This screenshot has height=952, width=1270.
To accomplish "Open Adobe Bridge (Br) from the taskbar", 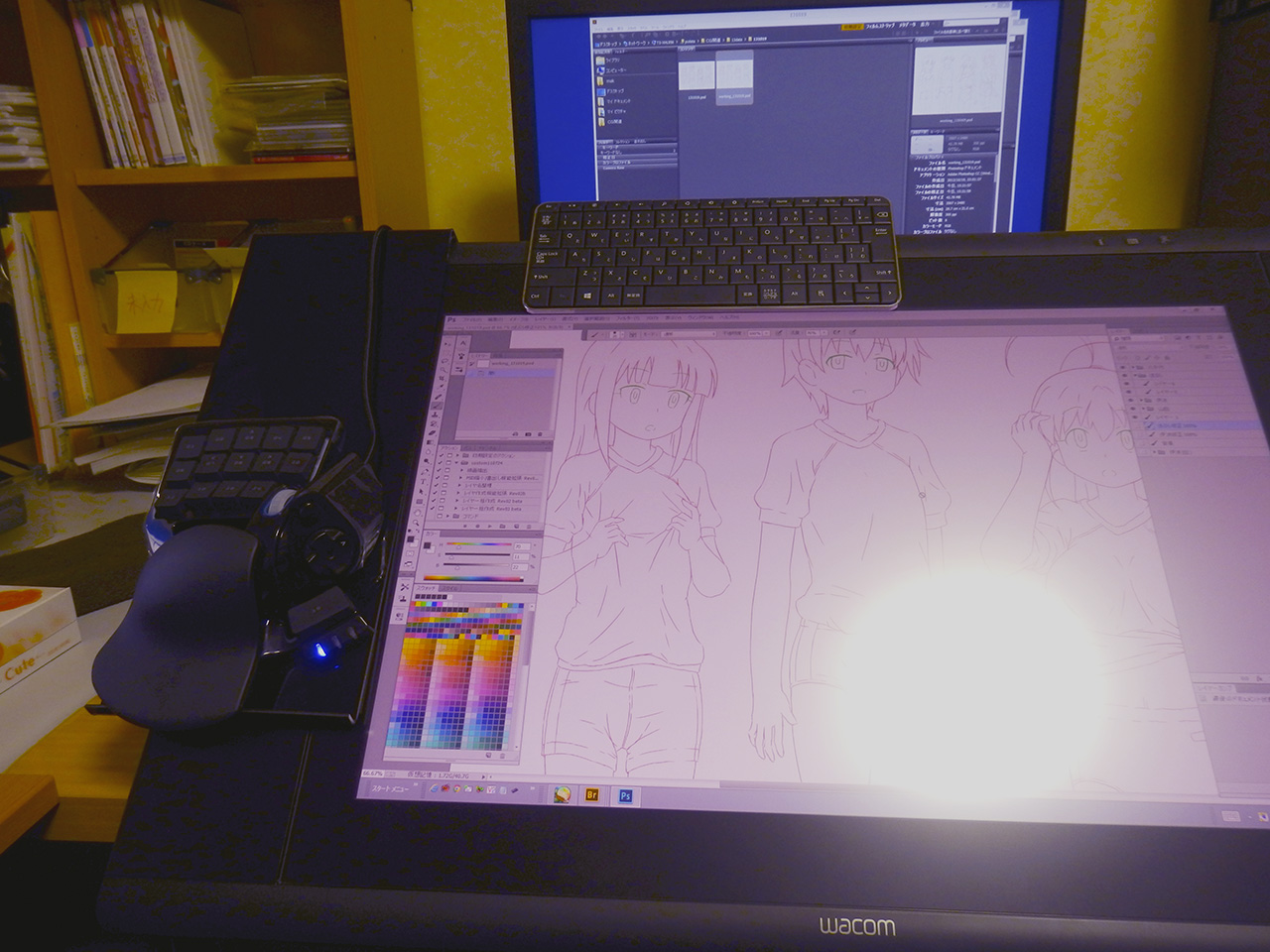I will (x=592, y=794).
